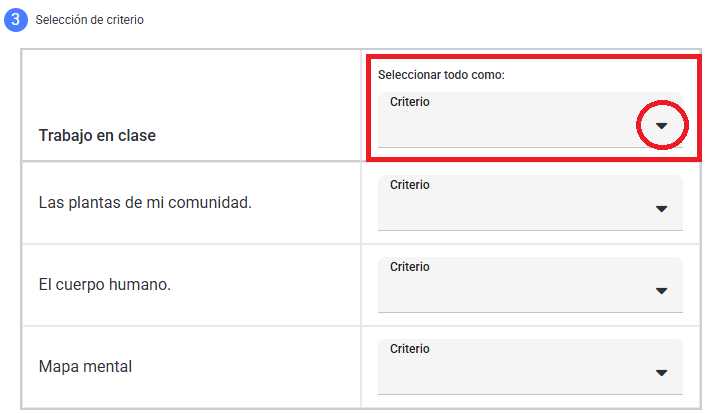Screen dimensions: 711x413
Task: Open the 'Seleccionar todo como' Criterio dropdown
Action: click(x=530, y=120)
